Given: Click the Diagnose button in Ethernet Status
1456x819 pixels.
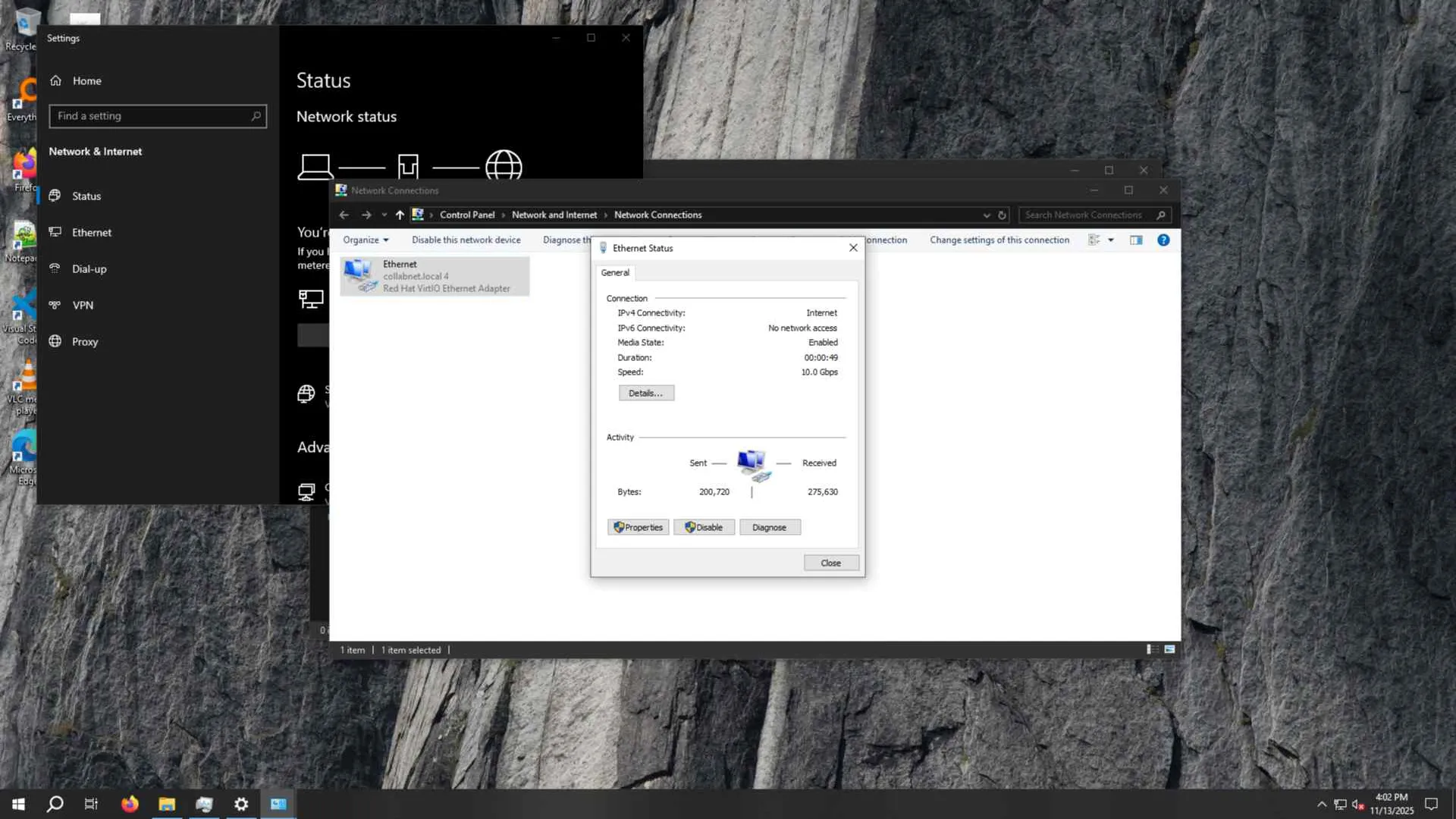Looking at the screenshot, I should 769,528.
